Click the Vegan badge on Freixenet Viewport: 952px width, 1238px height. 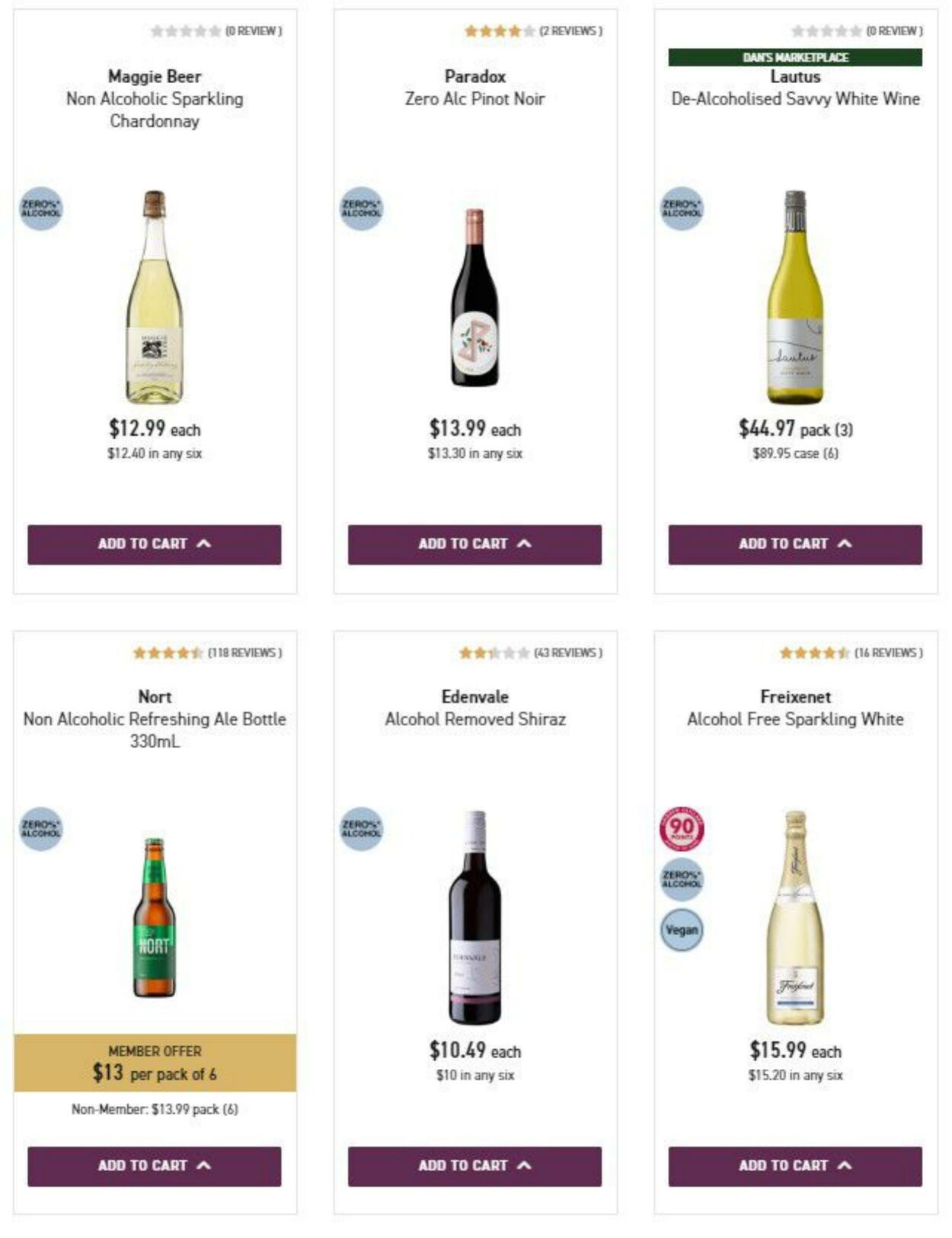pyautogui.click(x=681, y=929)
